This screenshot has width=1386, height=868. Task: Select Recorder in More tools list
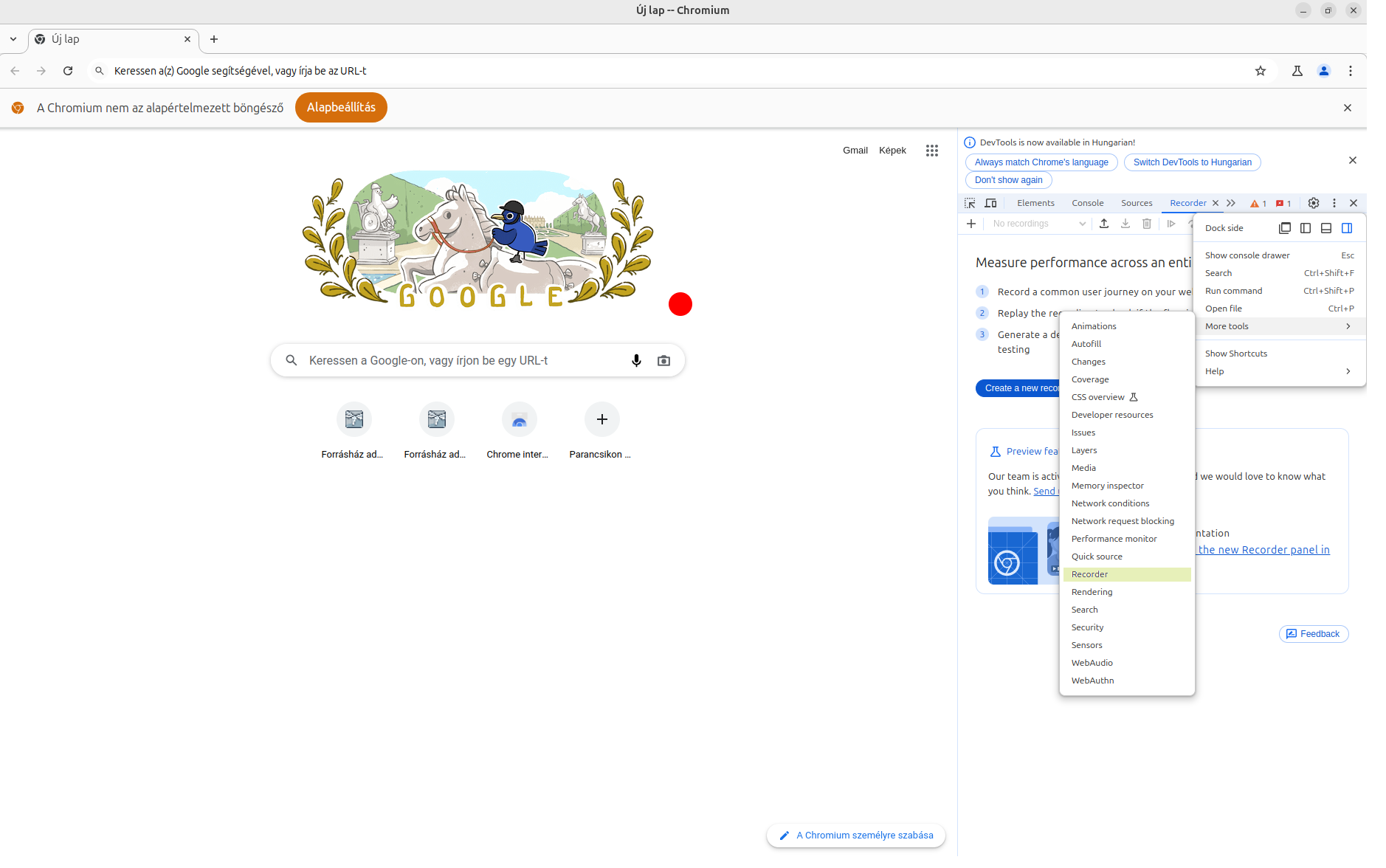click(x=1127, y=574)
